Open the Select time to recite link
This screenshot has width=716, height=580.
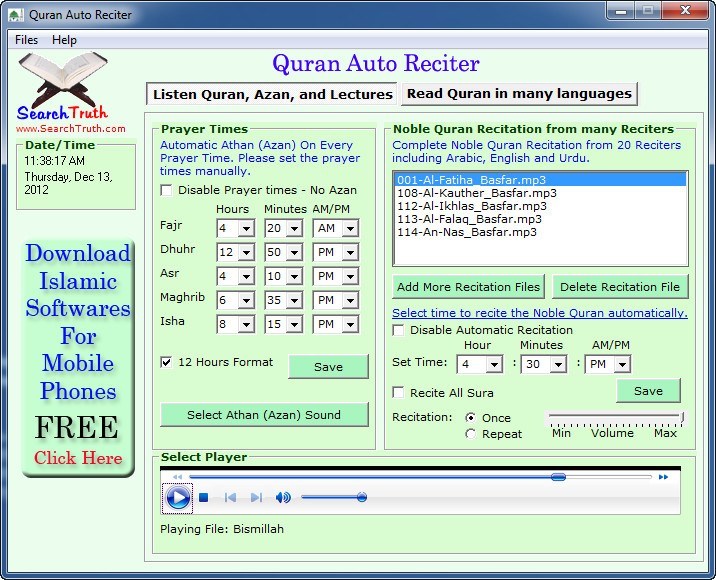(x=540, y=313)
